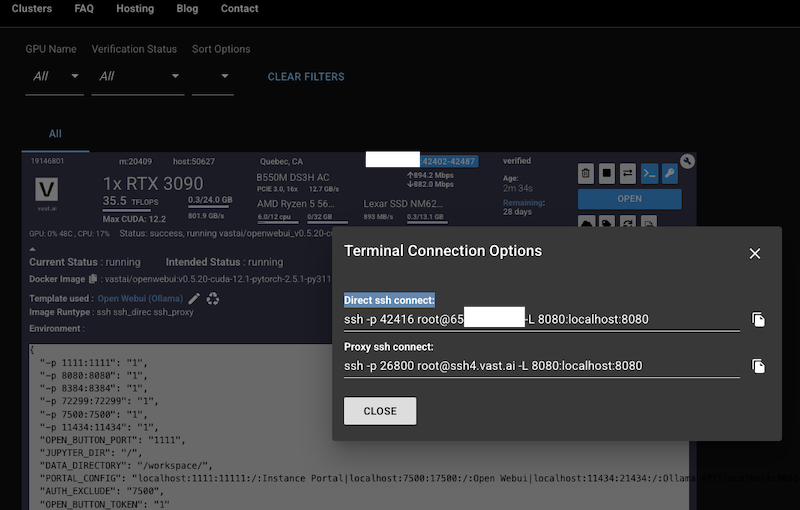The height and width of the screenshot is (510, 800).
Task: Click the refresh icon below OPEN
Action: point(628,222)
